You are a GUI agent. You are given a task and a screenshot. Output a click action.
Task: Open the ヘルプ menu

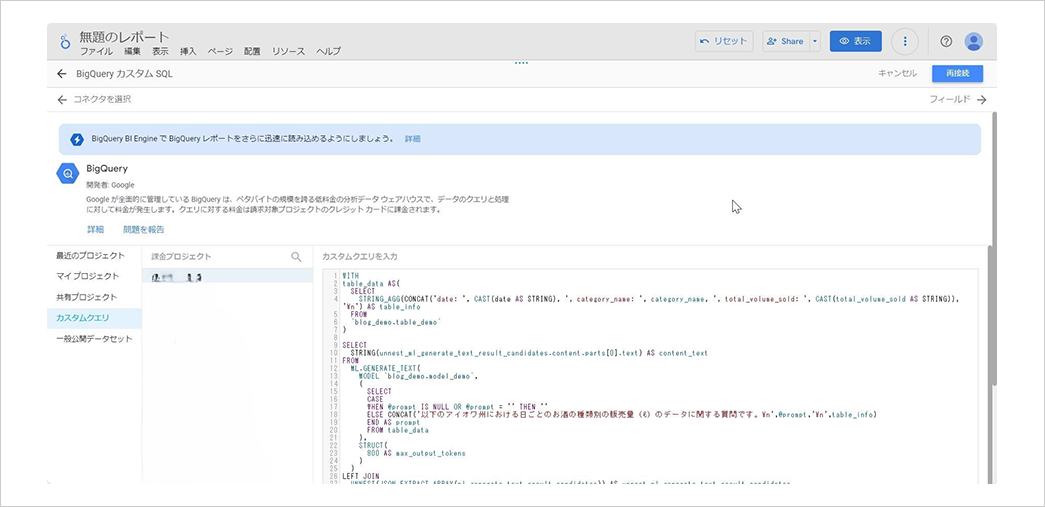point(328,51)
